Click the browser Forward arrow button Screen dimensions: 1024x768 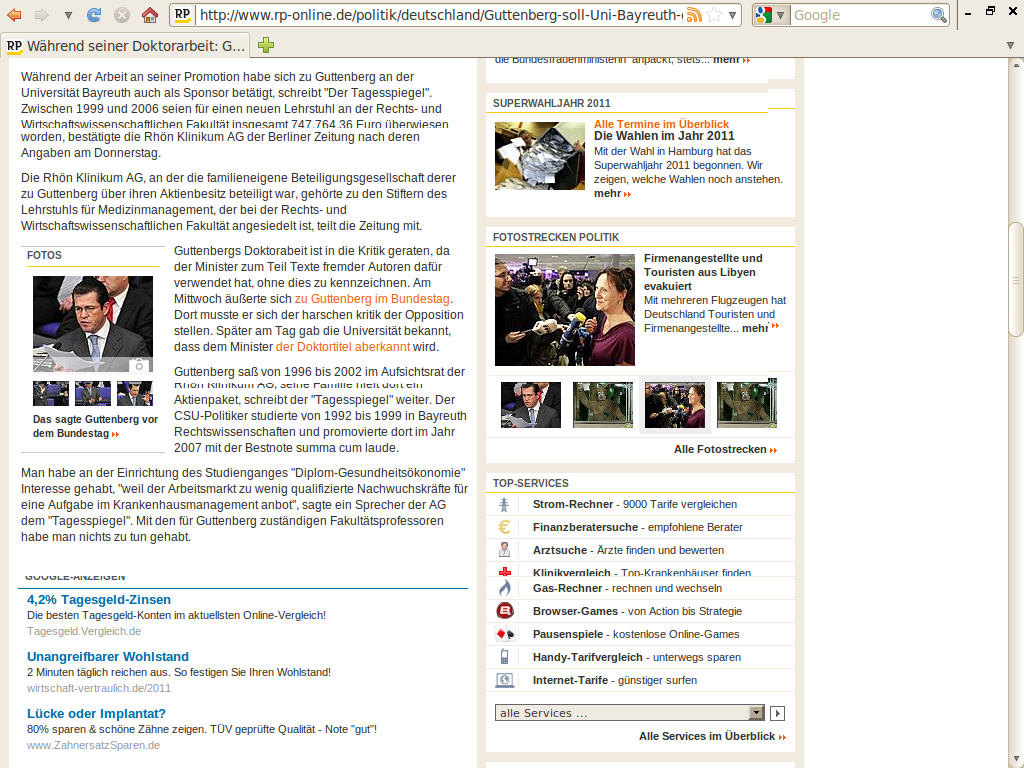tap(42, 14)
